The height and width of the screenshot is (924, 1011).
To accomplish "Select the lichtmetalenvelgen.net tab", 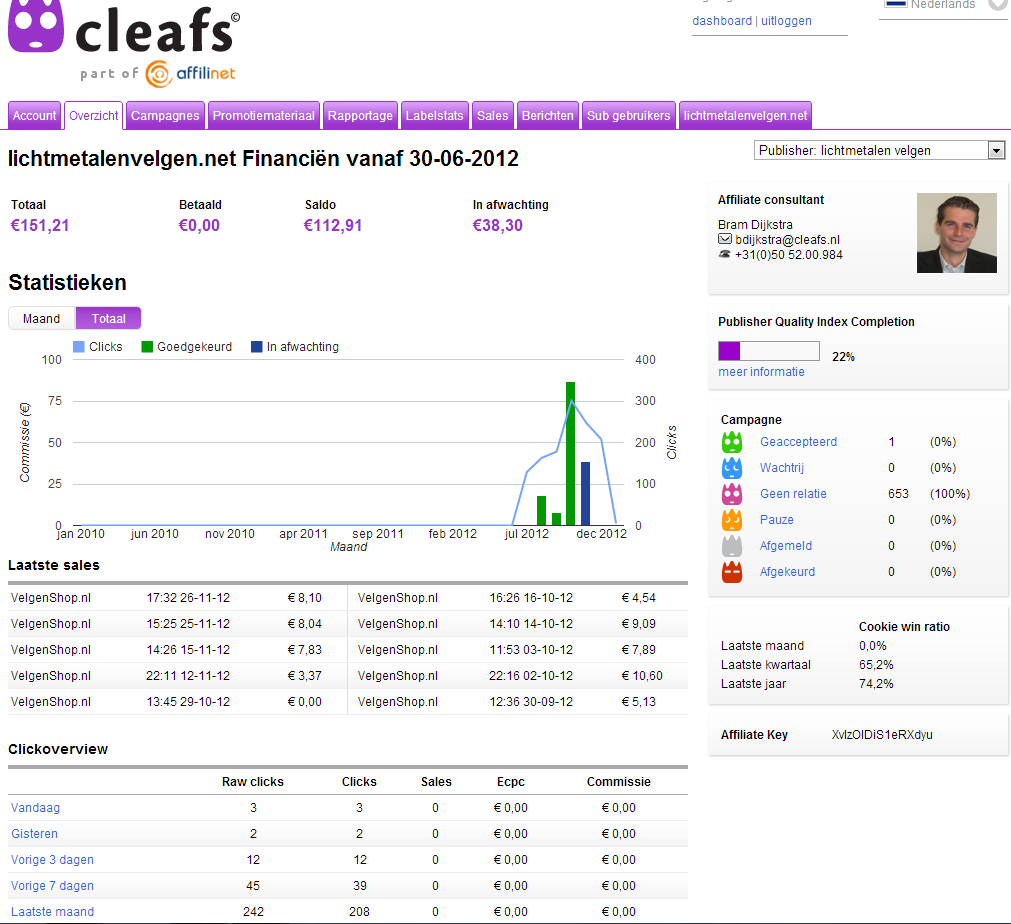I will (x=745, y=115).
